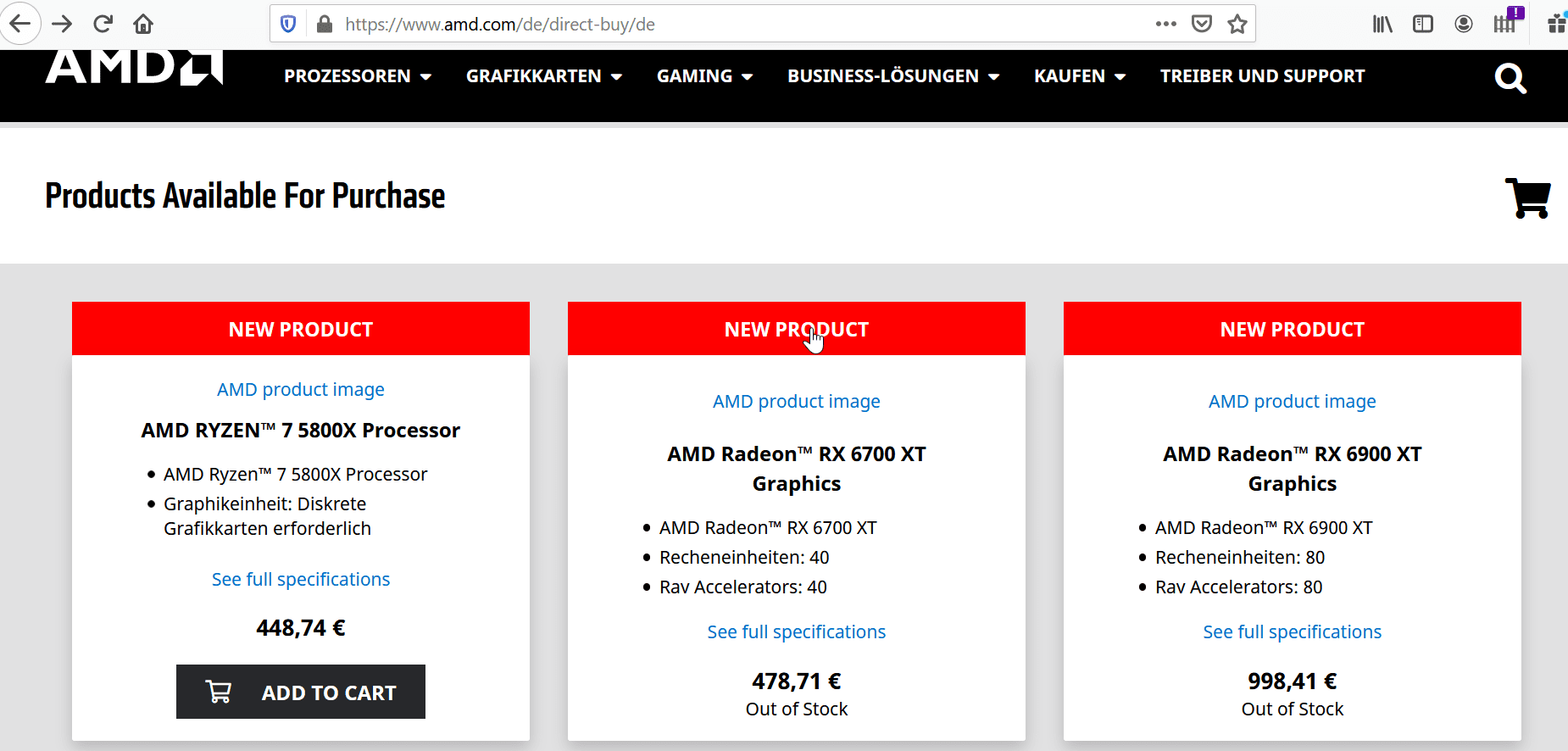Open the Firefox library icon
This screenshot has width=1568, height=751.
click(x=1382, y=24)
